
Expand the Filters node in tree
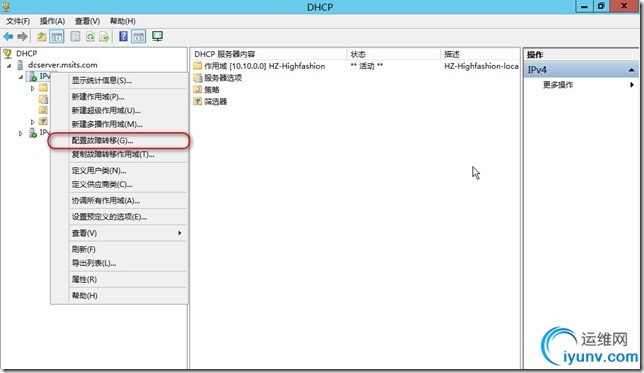point(32,122)
